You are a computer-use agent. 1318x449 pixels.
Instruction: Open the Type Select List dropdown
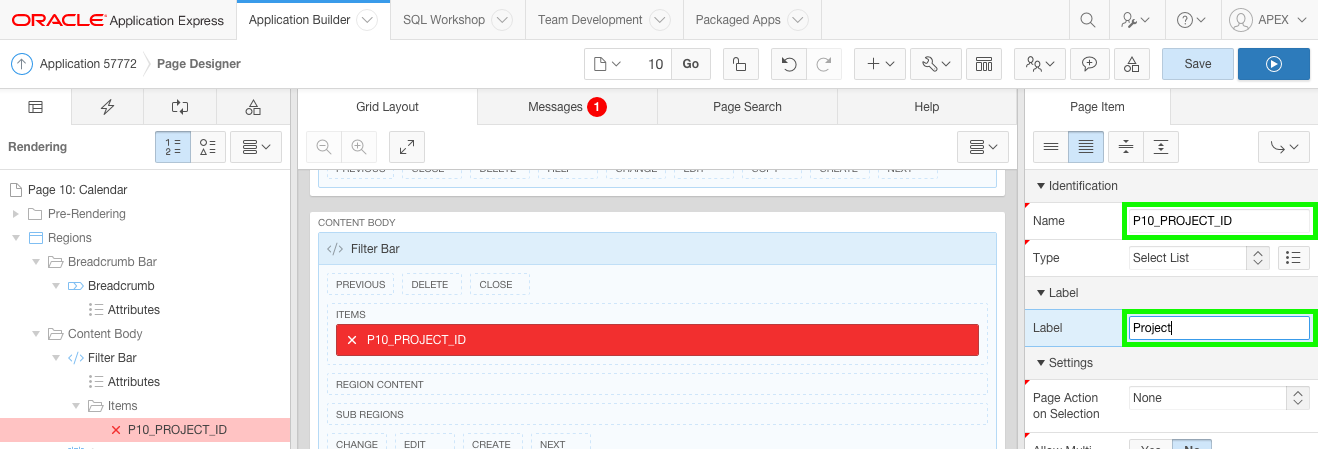1199,258
